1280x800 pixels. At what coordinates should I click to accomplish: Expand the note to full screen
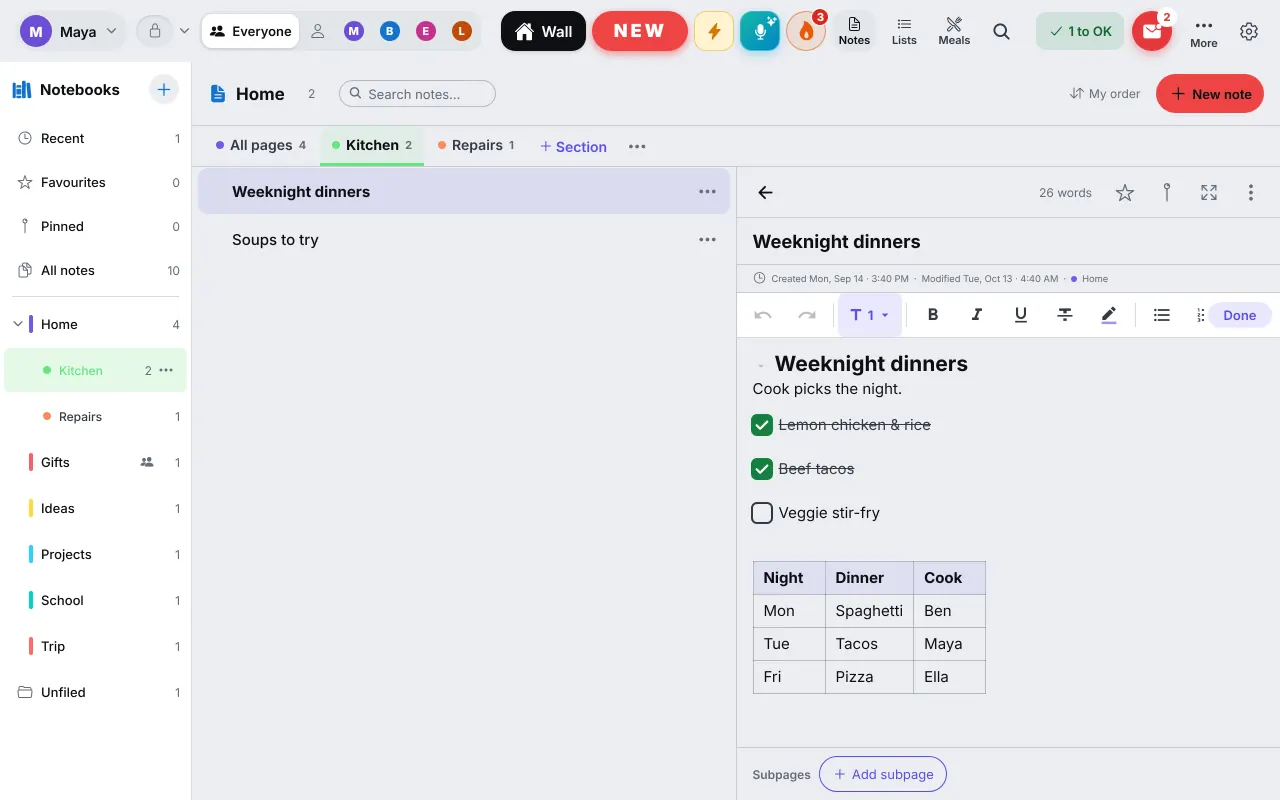pos(1209,193)
